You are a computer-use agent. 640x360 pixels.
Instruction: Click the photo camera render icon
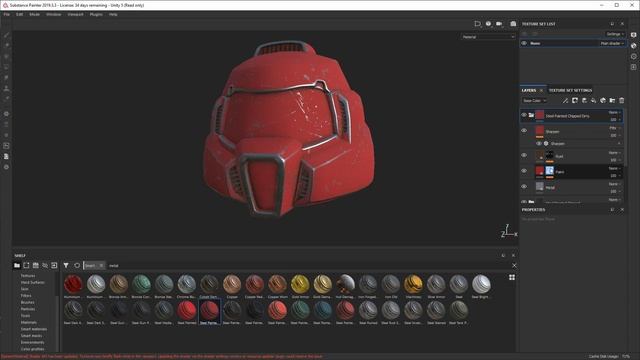coord(513,24)
